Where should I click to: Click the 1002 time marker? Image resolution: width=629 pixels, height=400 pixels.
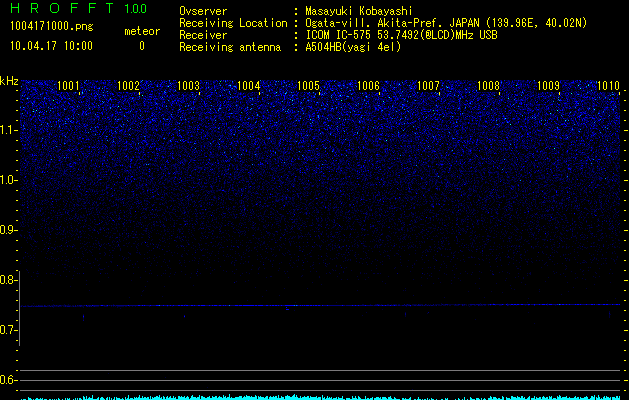click(x=128, y=86)
